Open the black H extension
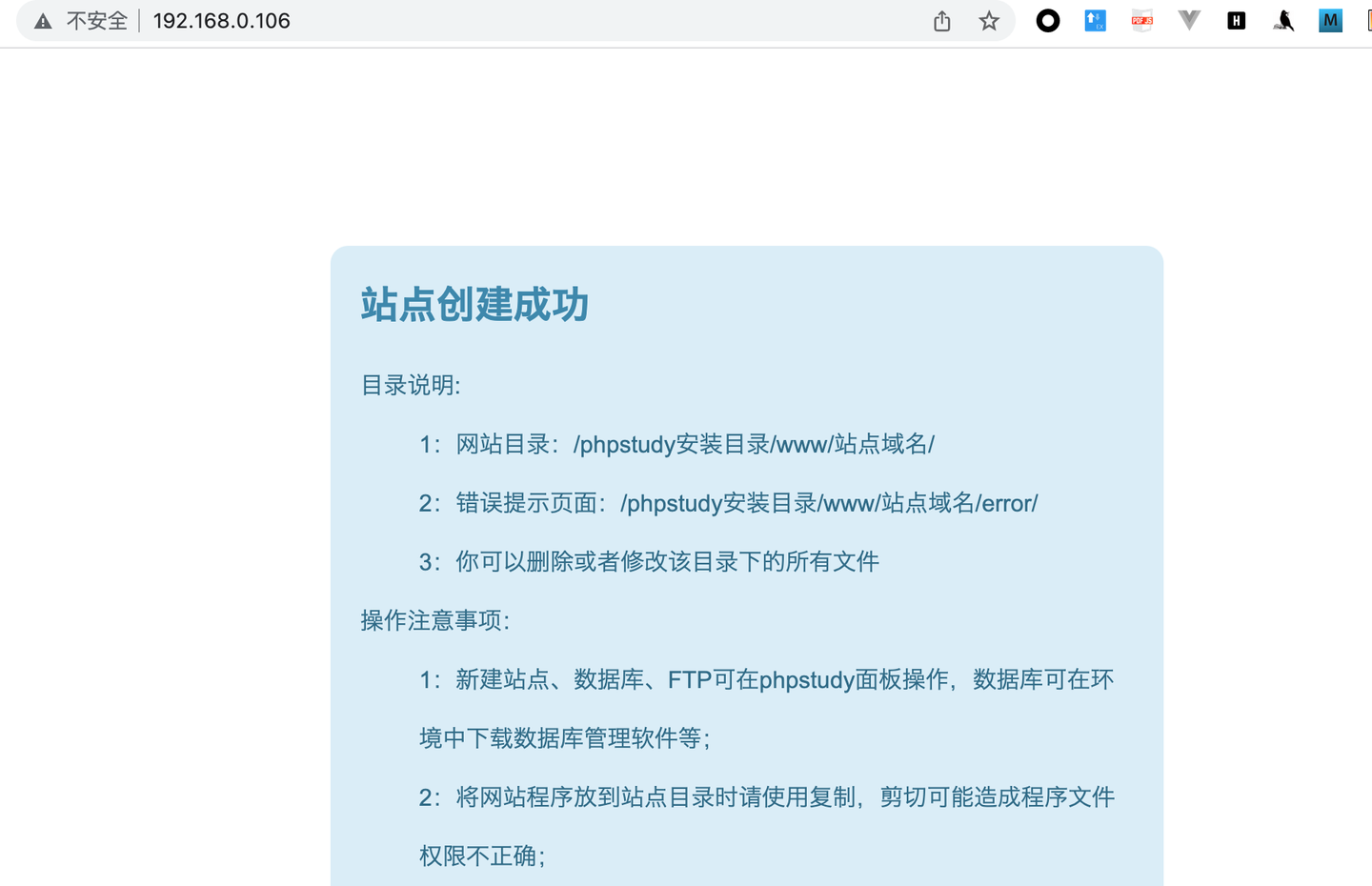The width and height of the screenshot is (1372, 886). point(1235,20)
